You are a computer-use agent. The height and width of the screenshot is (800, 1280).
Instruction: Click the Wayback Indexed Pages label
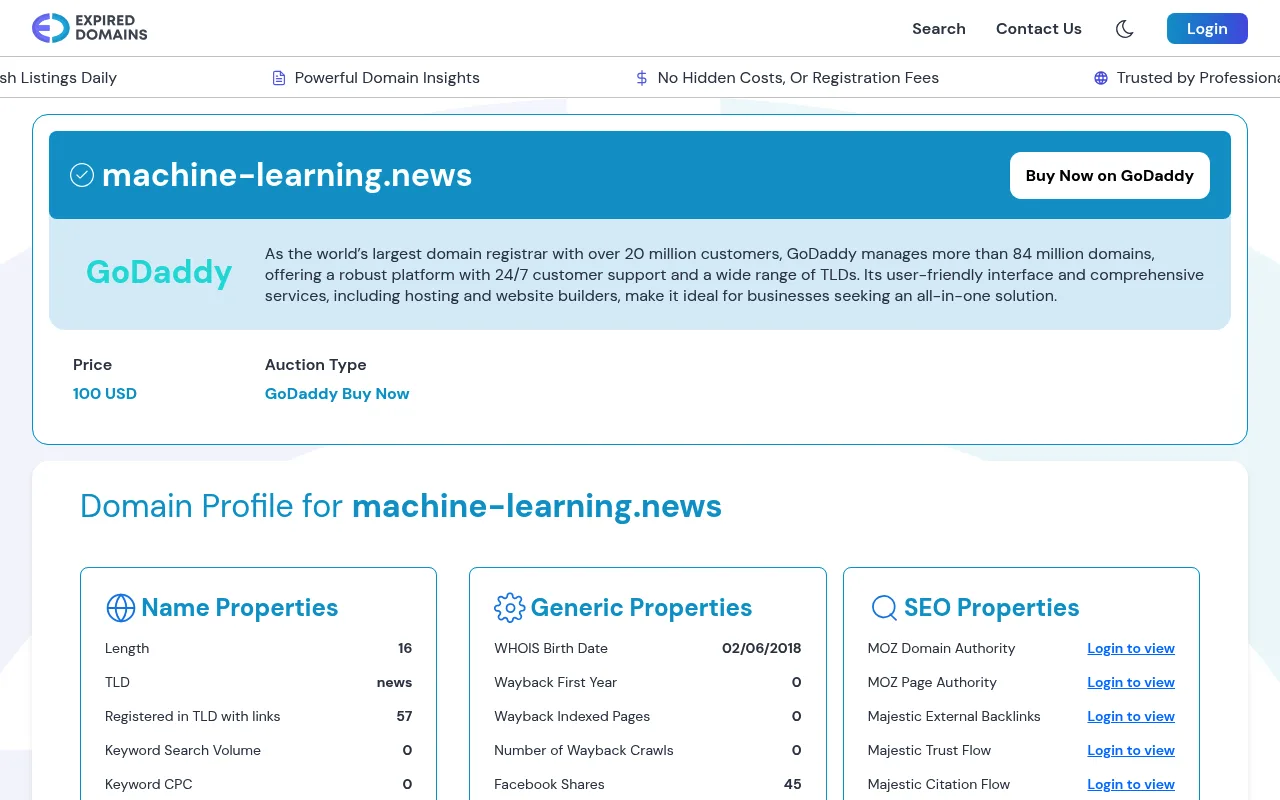[572, 716]
